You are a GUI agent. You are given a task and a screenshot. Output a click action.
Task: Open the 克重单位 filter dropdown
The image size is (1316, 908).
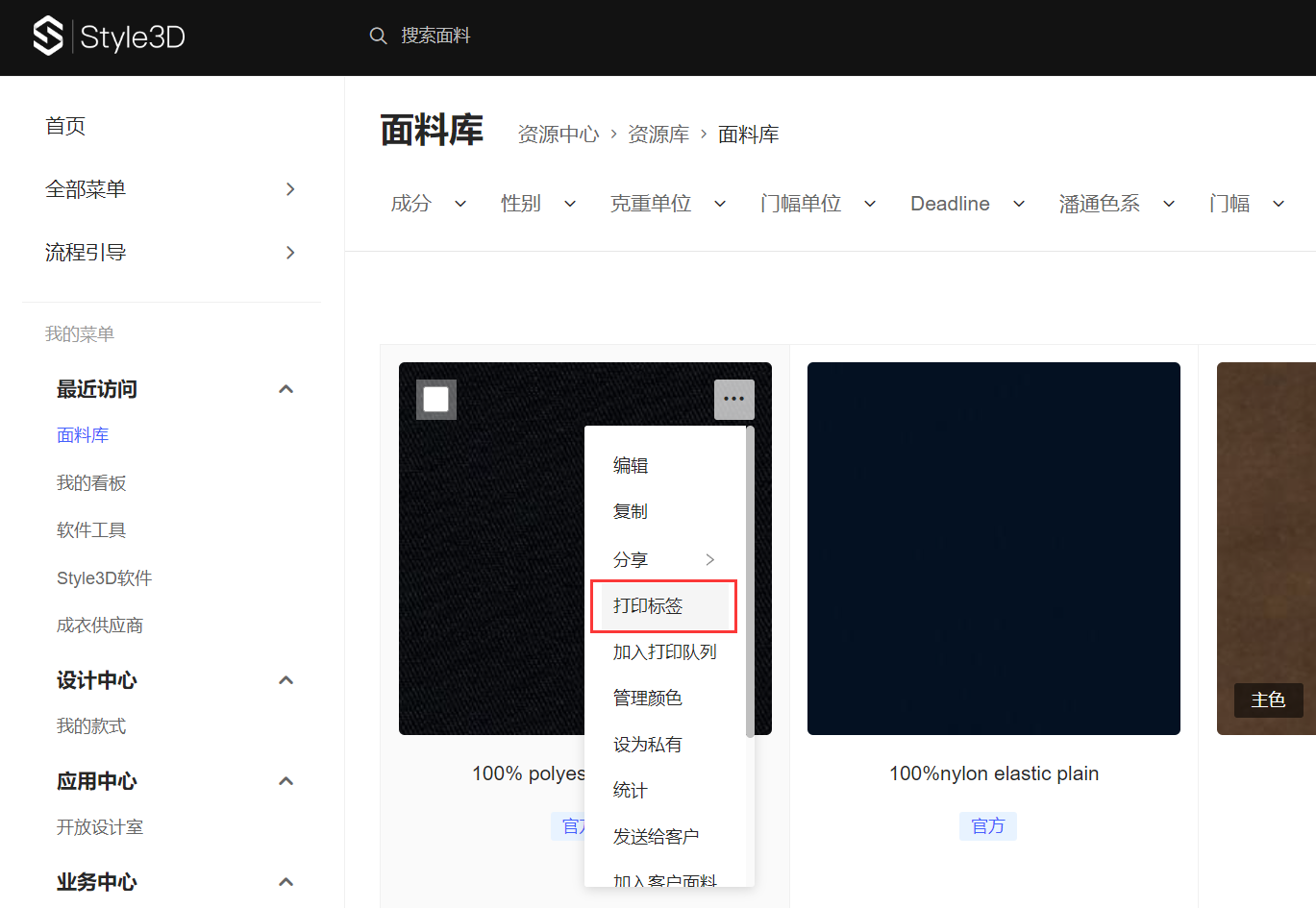pyautogui.click(x=668, y=204)
